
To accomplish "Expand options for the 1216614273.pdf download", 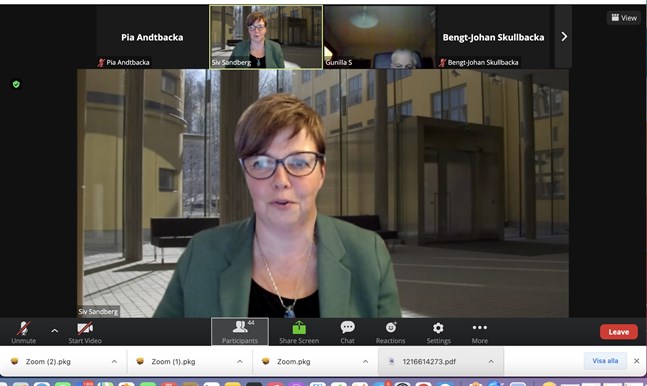I will (491, 362).
